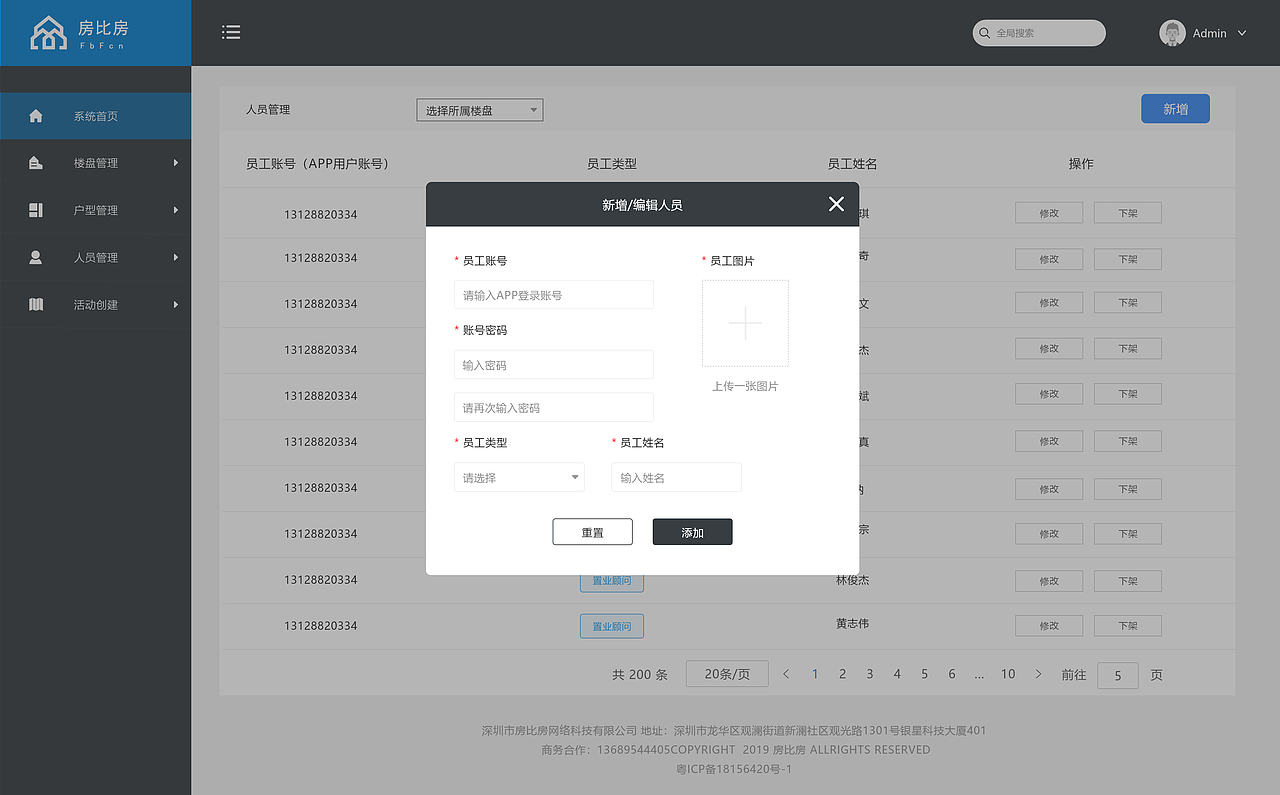Click the 请输入APP登录账号 input field
The width and height of the screenshot is (1280, 795).
point(554,294)
